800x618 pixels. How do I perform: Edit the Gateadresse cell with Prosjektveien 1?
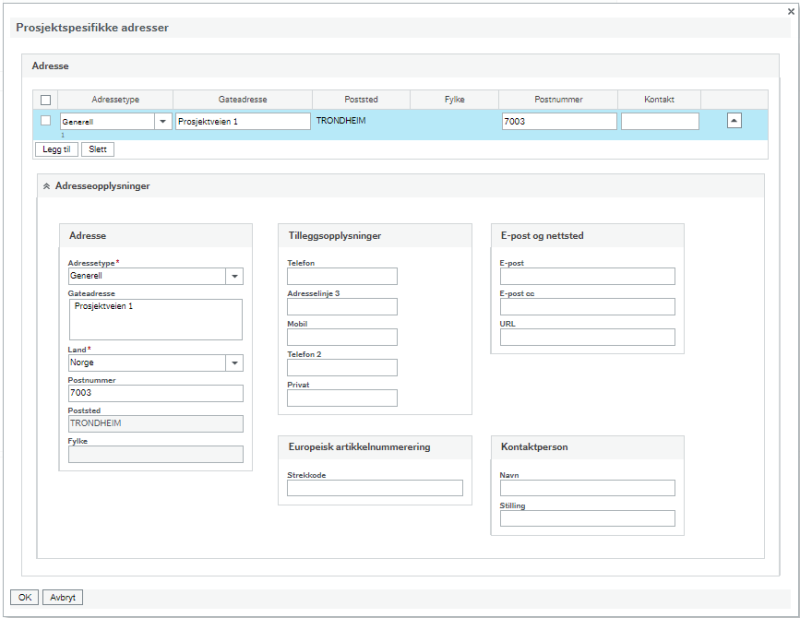pyautogui.click(x=243, y=121)
